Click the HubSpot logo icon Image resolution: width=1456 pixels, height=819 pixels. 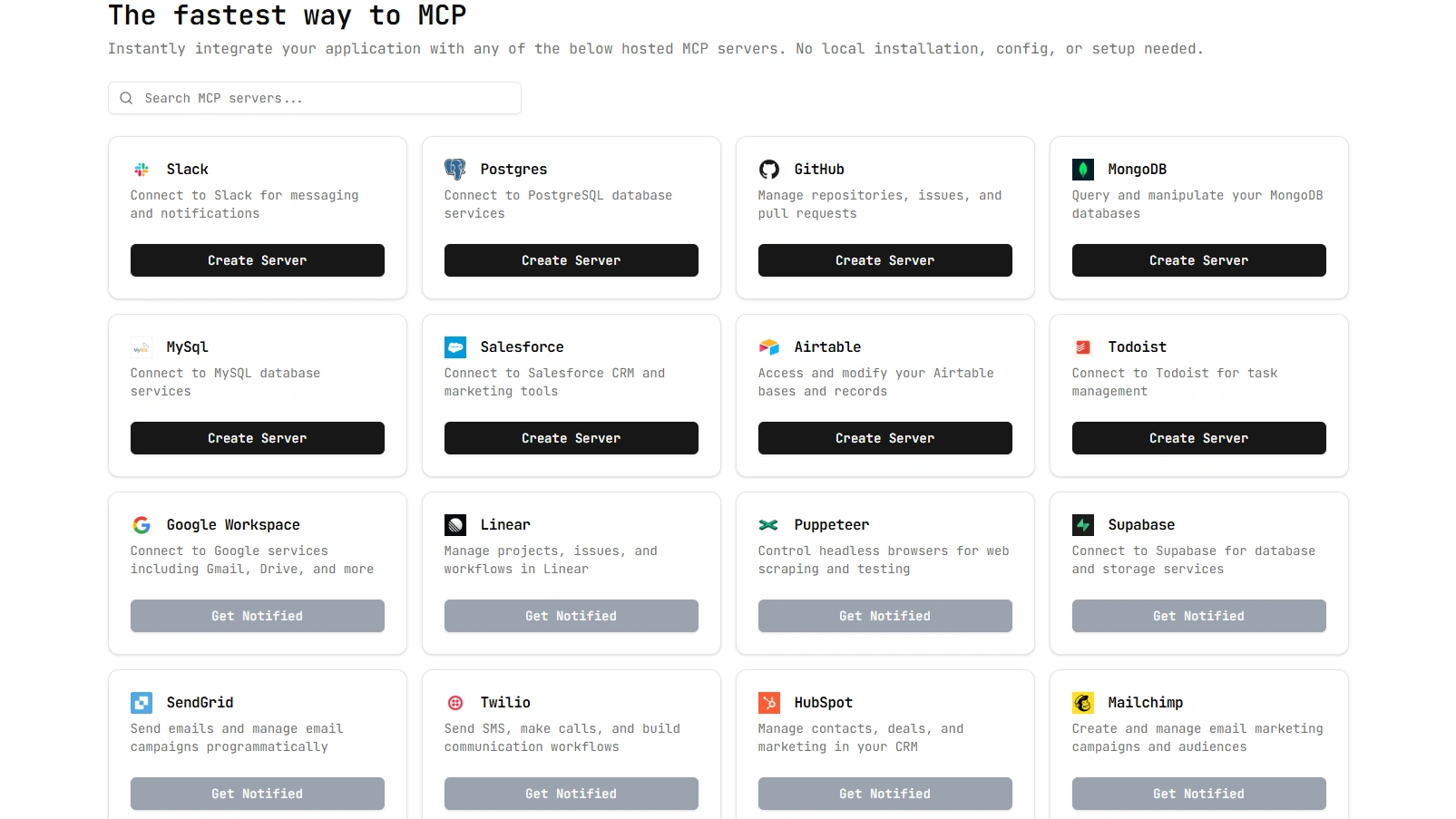point(769,703)
